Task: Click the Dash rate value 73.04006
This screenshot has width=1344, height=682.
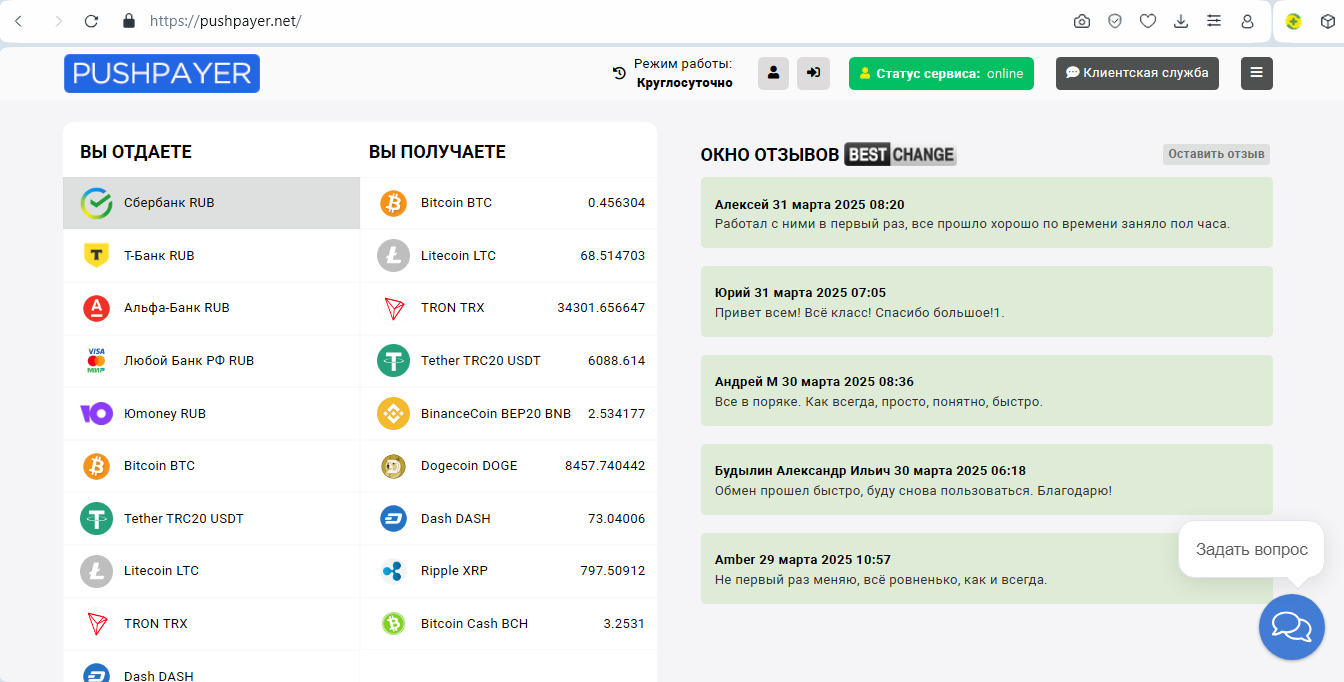Action: coord(616,519)
